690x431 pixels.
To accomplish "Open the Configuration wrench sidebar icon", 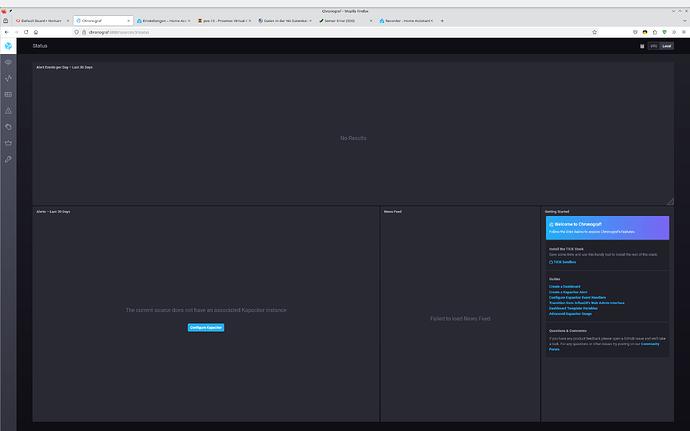I will (x=8, y=159).
